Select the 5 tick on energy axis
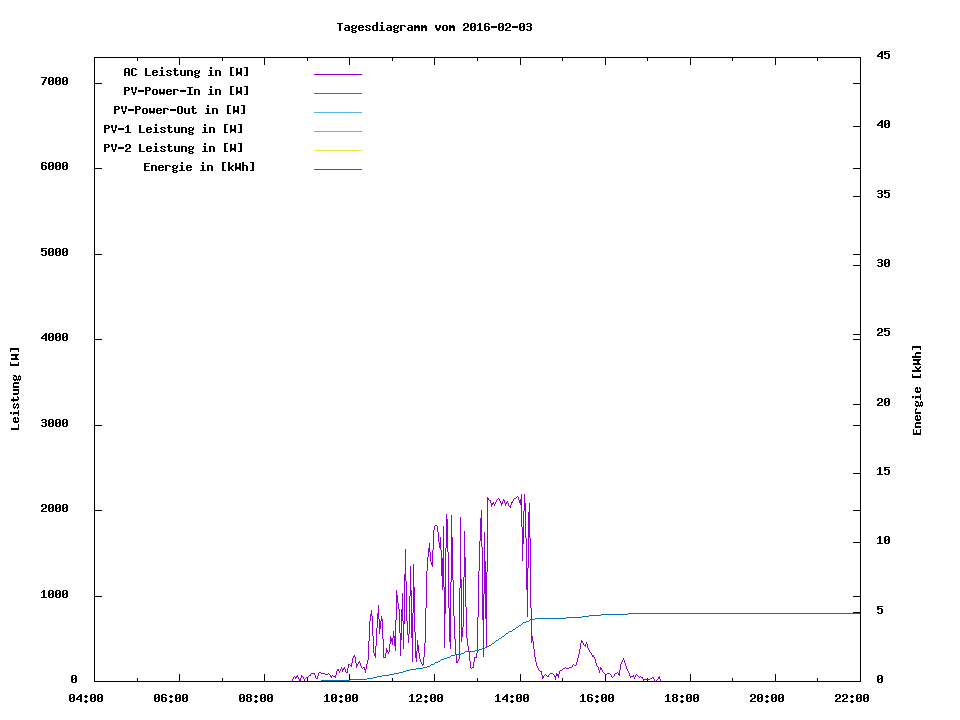This screenshot has width=960, height=720. pyautogui.click(x=879, y=610)
